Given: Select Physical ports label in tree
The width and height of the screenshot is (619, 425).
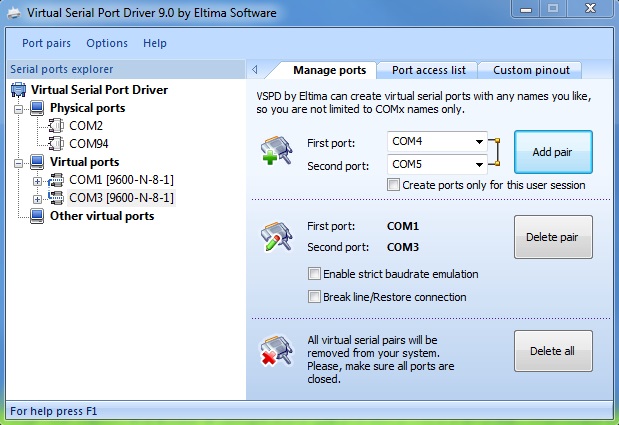Looking at the screenshot, I should [x=87, y=108].
